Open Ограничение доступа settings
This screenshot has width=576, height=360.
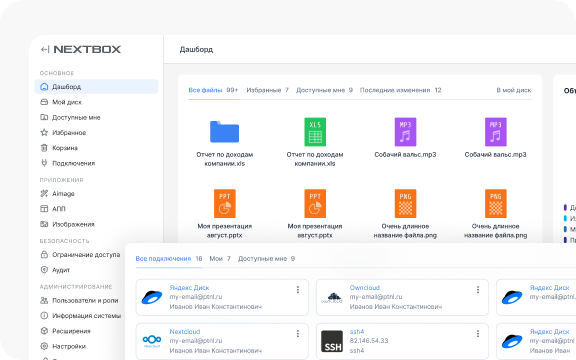[x=80, y=255]
